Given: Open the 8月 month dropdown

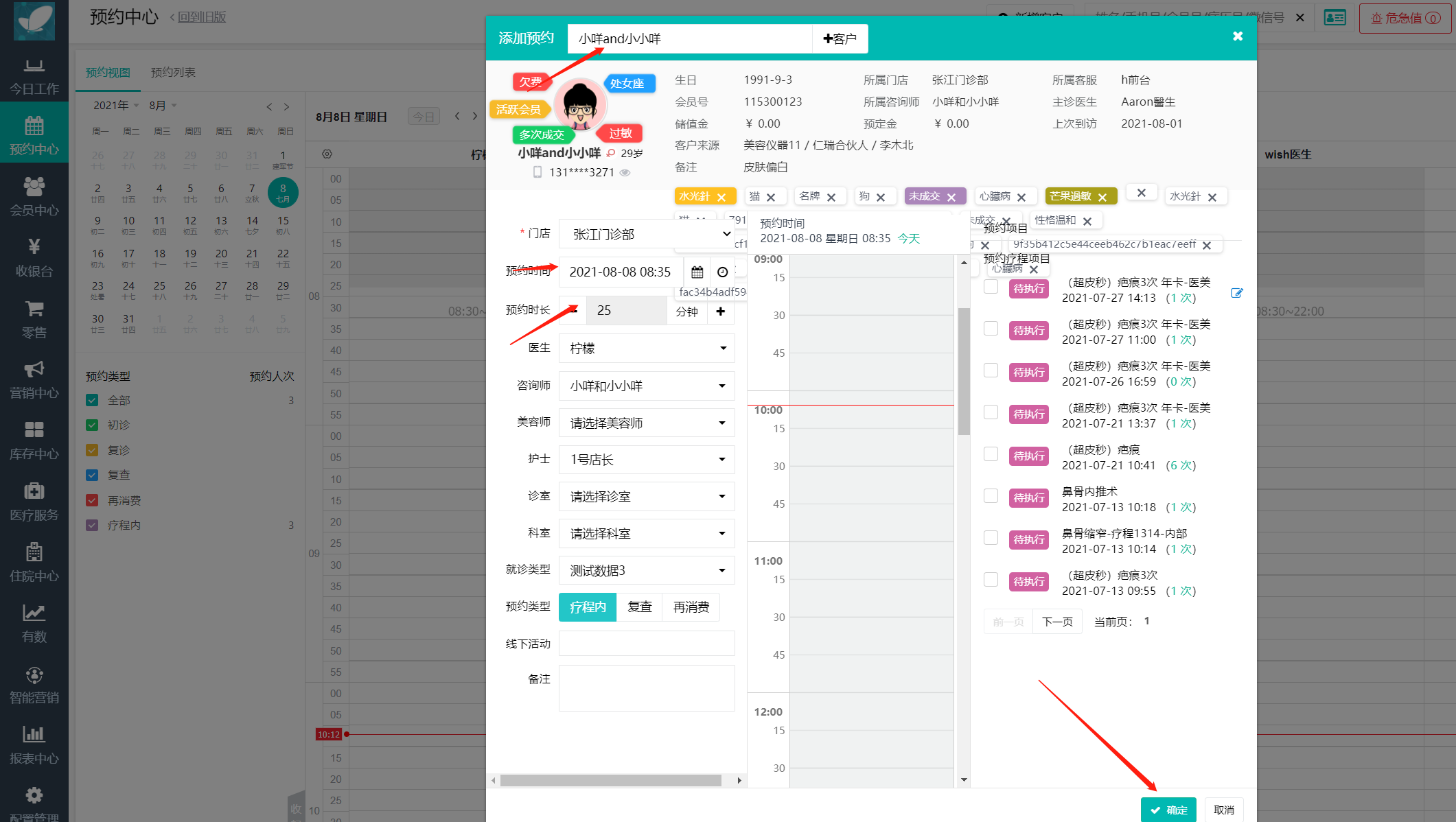Looking at the screenshot, I should coord(163,105).
